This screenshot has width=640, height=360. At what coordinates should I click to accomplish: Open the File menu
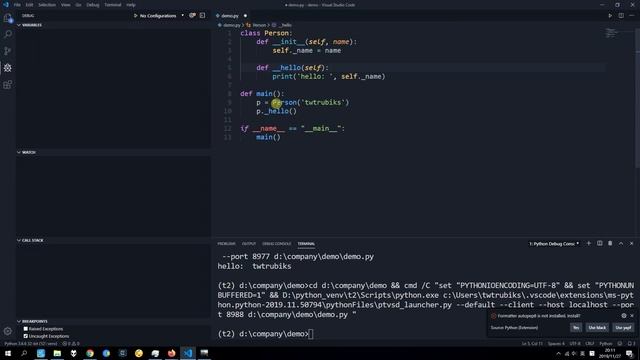click(x=17, y=5)
